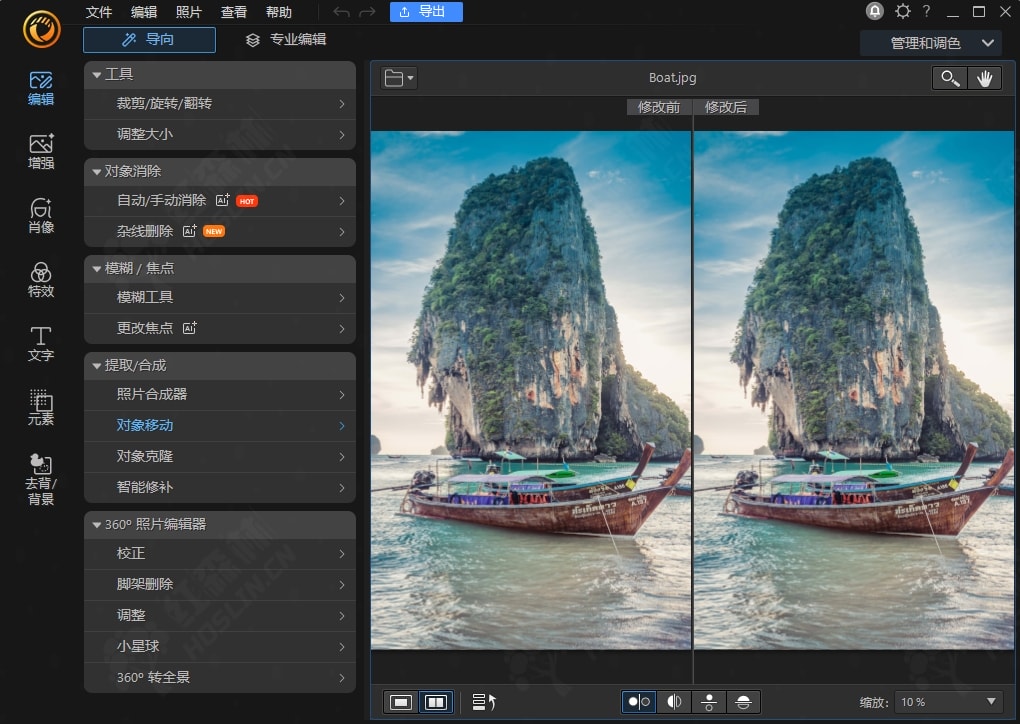Switch to single image view mode
The width and height of the screenshot is (1020, 724).
pos(401,702)
